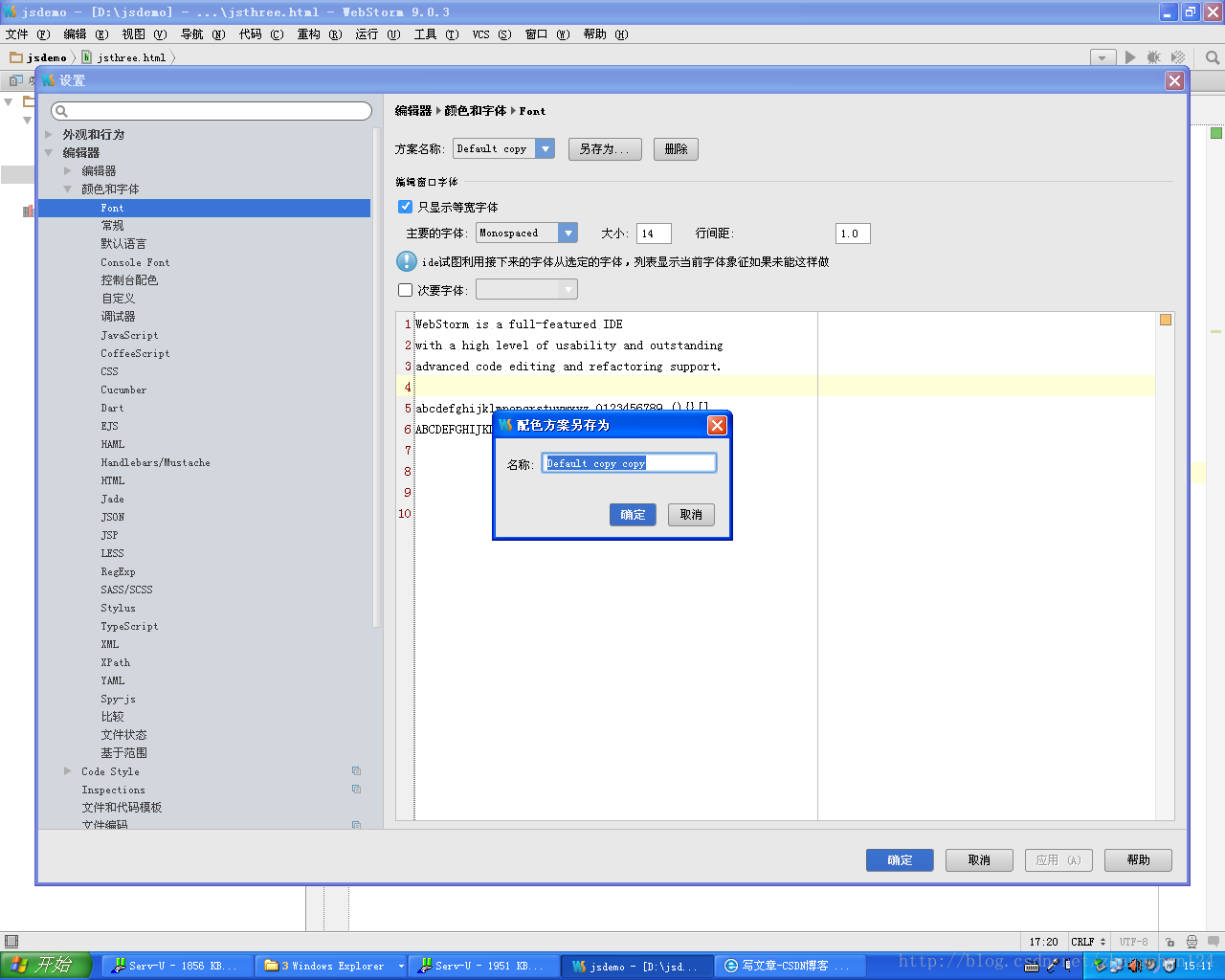The width and height of the screenshot is (1225, 980).
Task: Open the VCS menu
Action: click(491, 34)
